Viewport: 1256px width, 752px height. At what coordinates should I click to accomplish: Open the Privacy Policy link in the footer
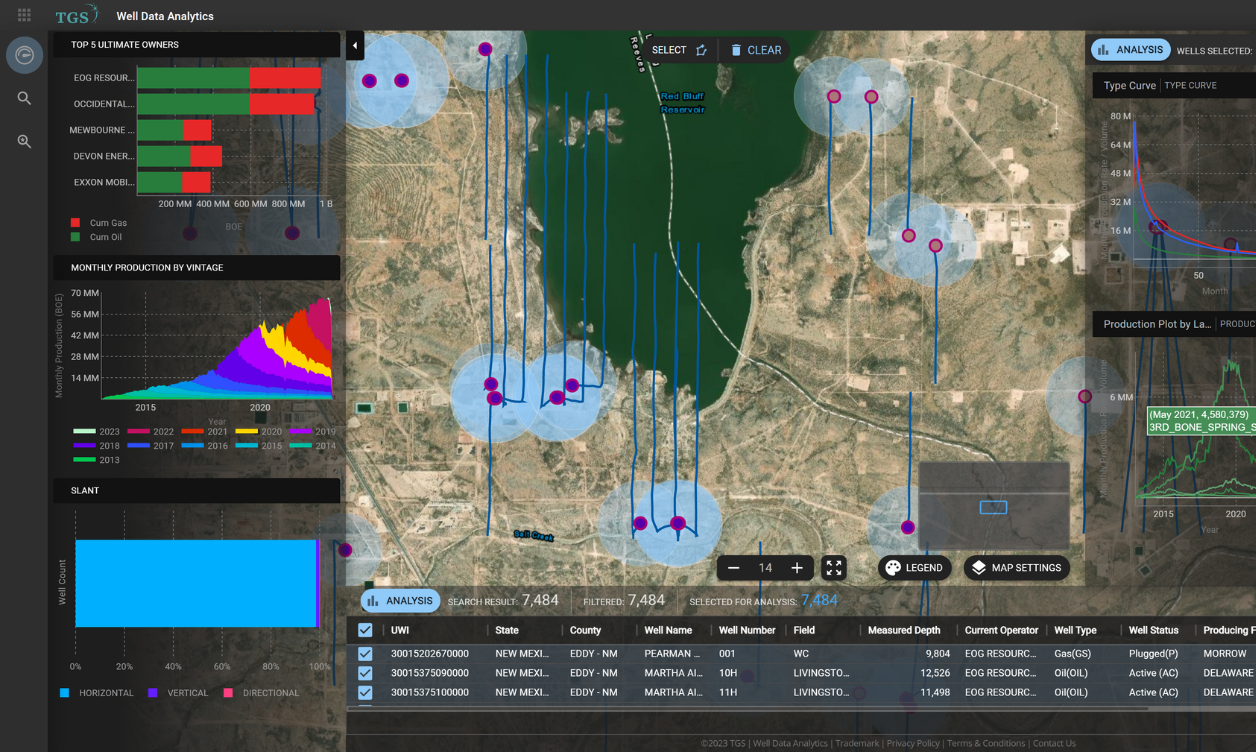click(912, 743)
